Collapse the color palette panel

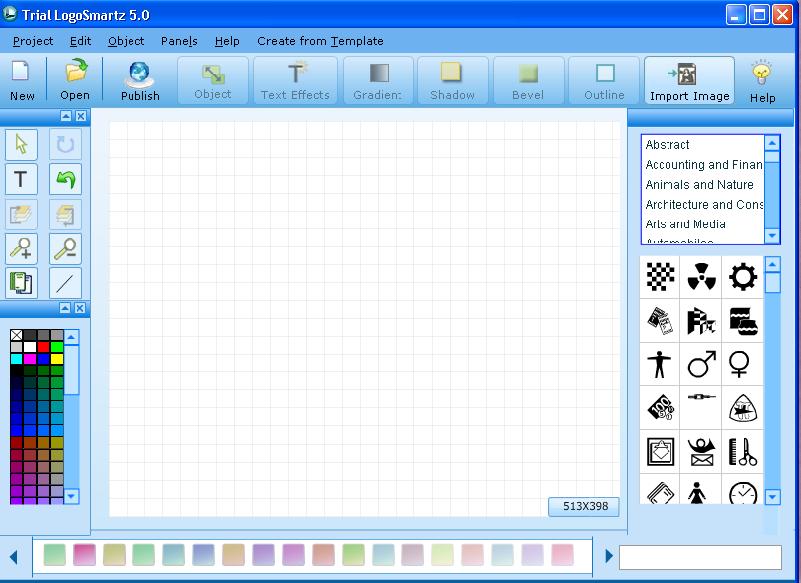coord(65,308)
